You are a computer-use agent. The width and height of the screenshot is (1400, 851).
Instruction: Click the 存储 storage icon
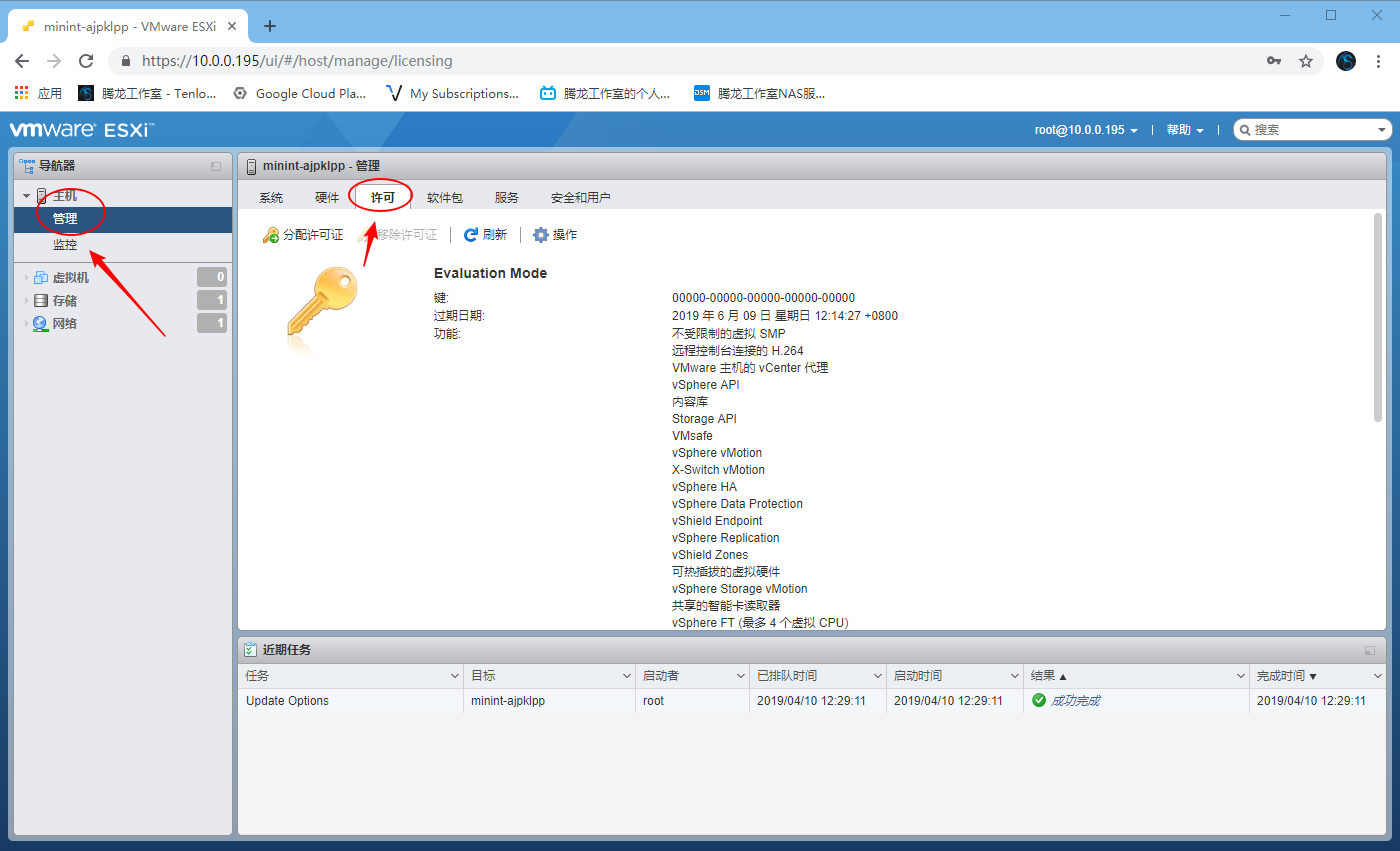pos(41,300)
